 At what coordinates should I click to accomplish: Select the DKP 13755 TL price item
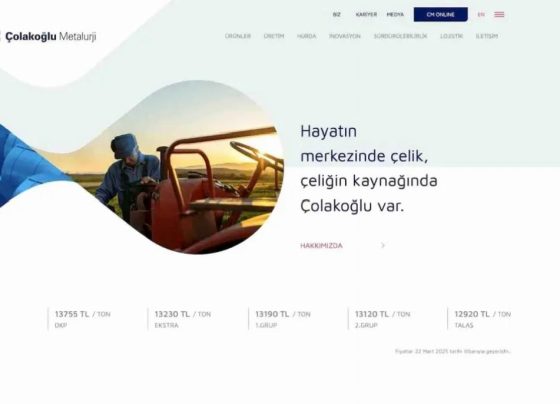click(82, 319)
